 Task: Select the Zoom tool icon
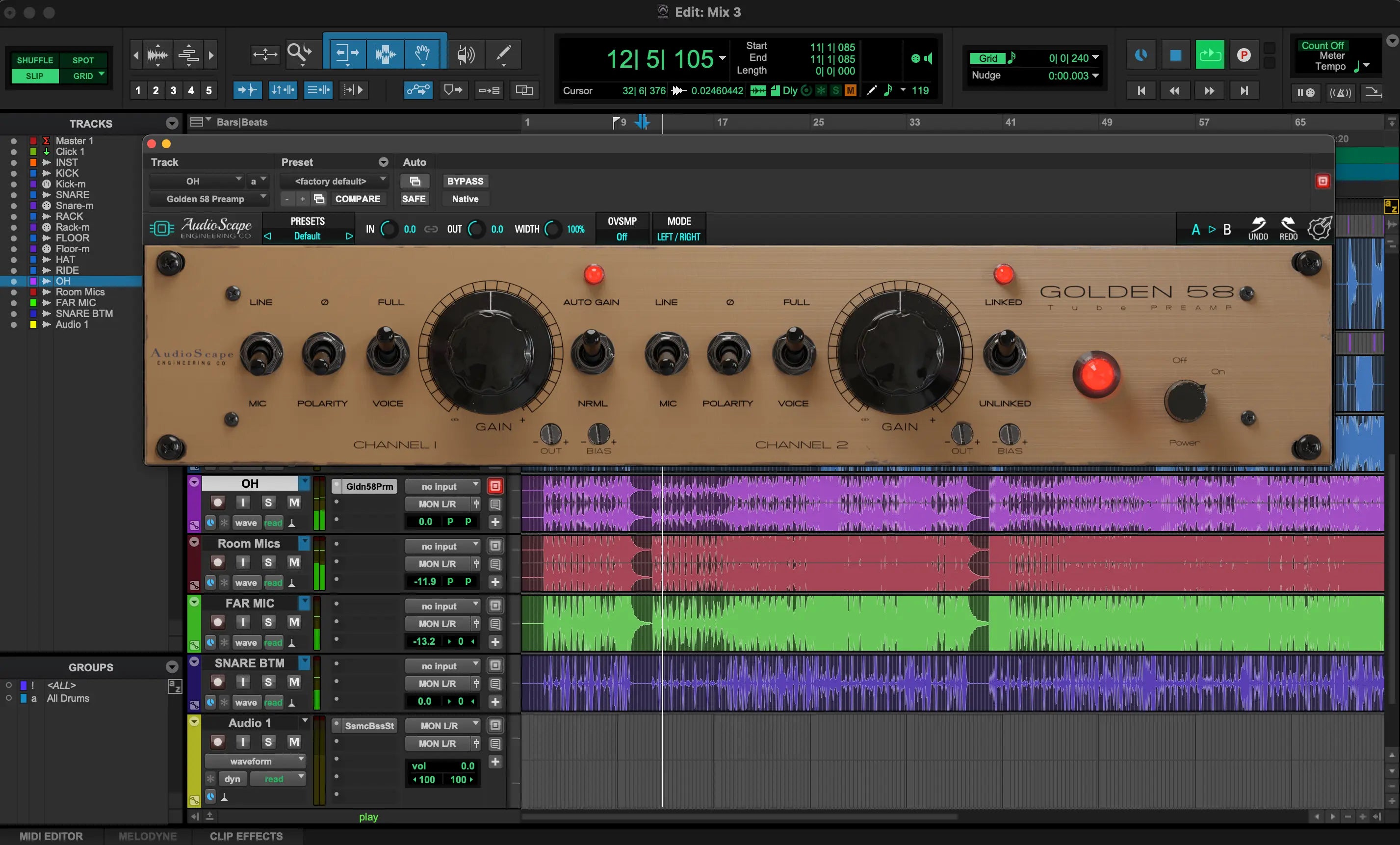[300, 54]
